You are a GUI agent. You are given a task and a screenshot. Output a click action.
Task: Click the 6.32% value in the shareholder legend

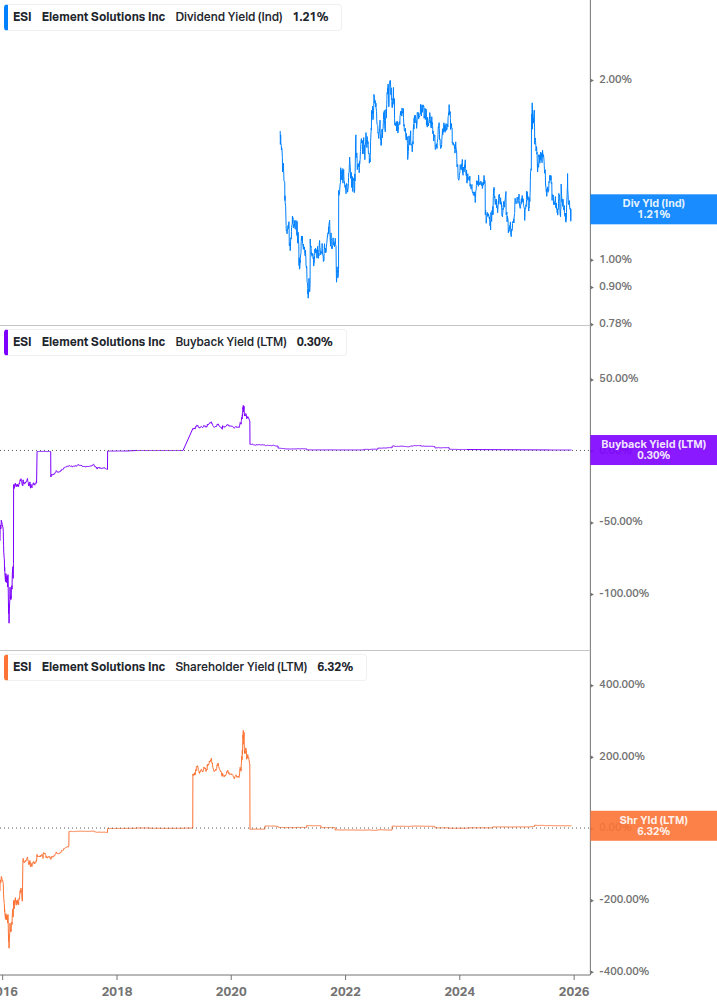point(335,667)
